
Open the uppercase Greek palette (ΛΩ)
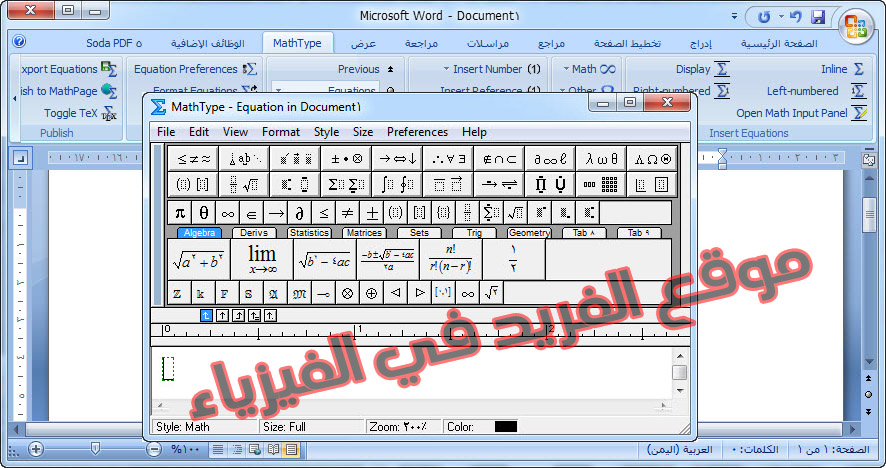click(652, 159)
